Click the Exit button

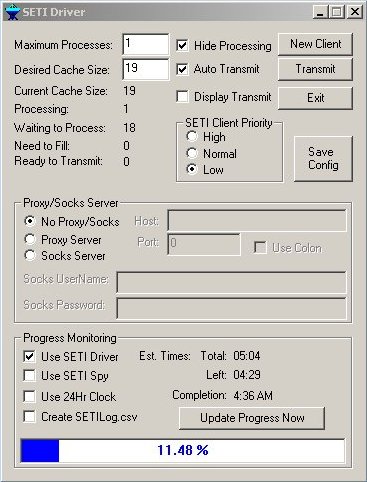(315, 98)
